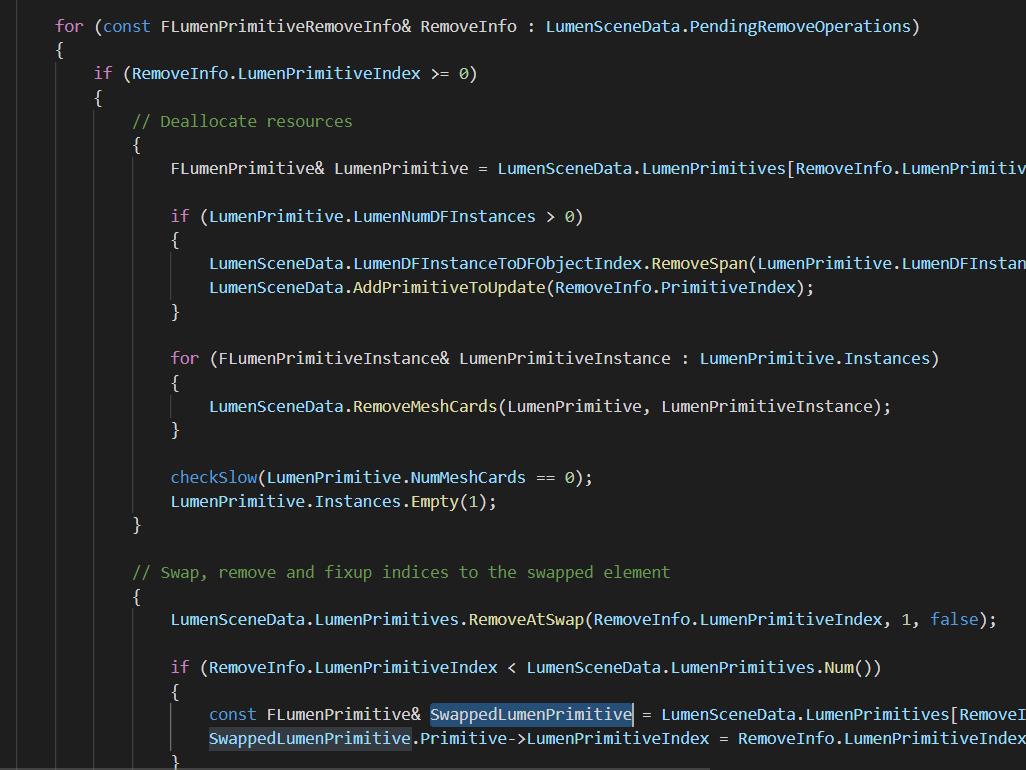Click the const keyword before FLumenPrimitive& SwappedLumenPrimitive
The width and height of the screenshot is (1026, 770).
[x=232, y=714]
